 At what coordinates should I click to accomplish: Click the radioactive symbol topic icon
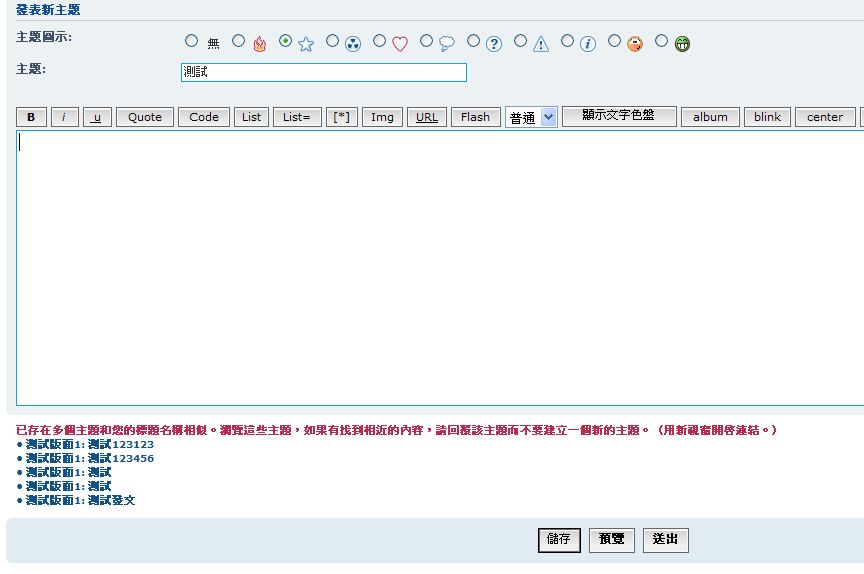pos(353,44)
